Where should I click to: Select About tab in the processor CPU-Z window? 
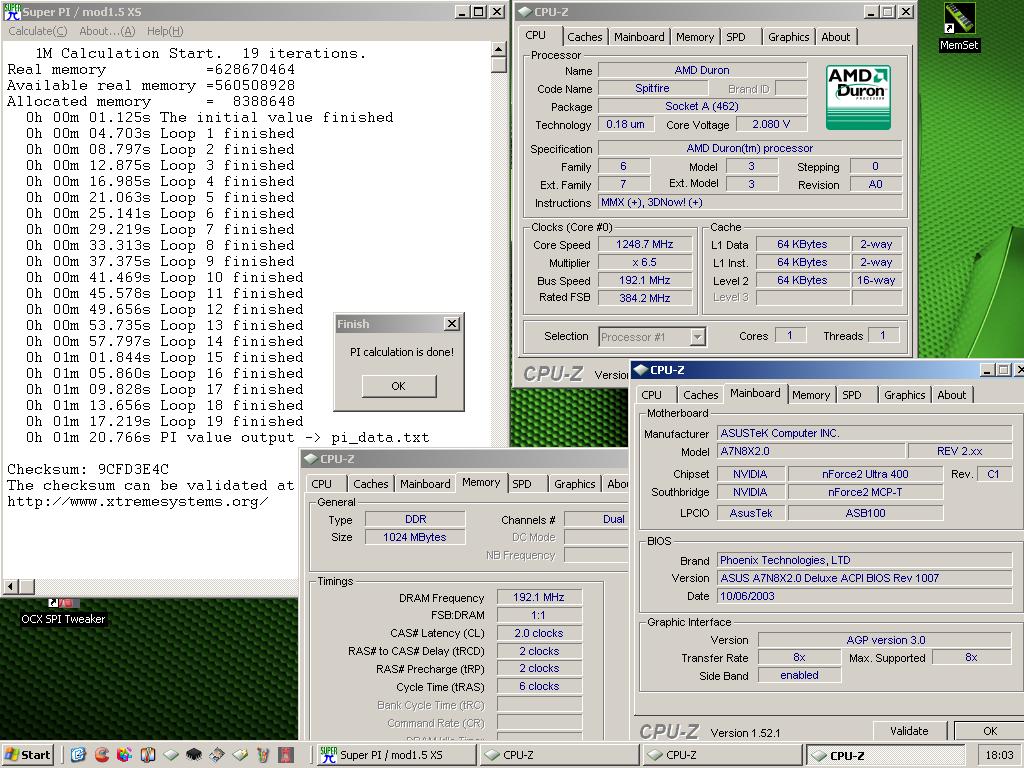point(836,37)
